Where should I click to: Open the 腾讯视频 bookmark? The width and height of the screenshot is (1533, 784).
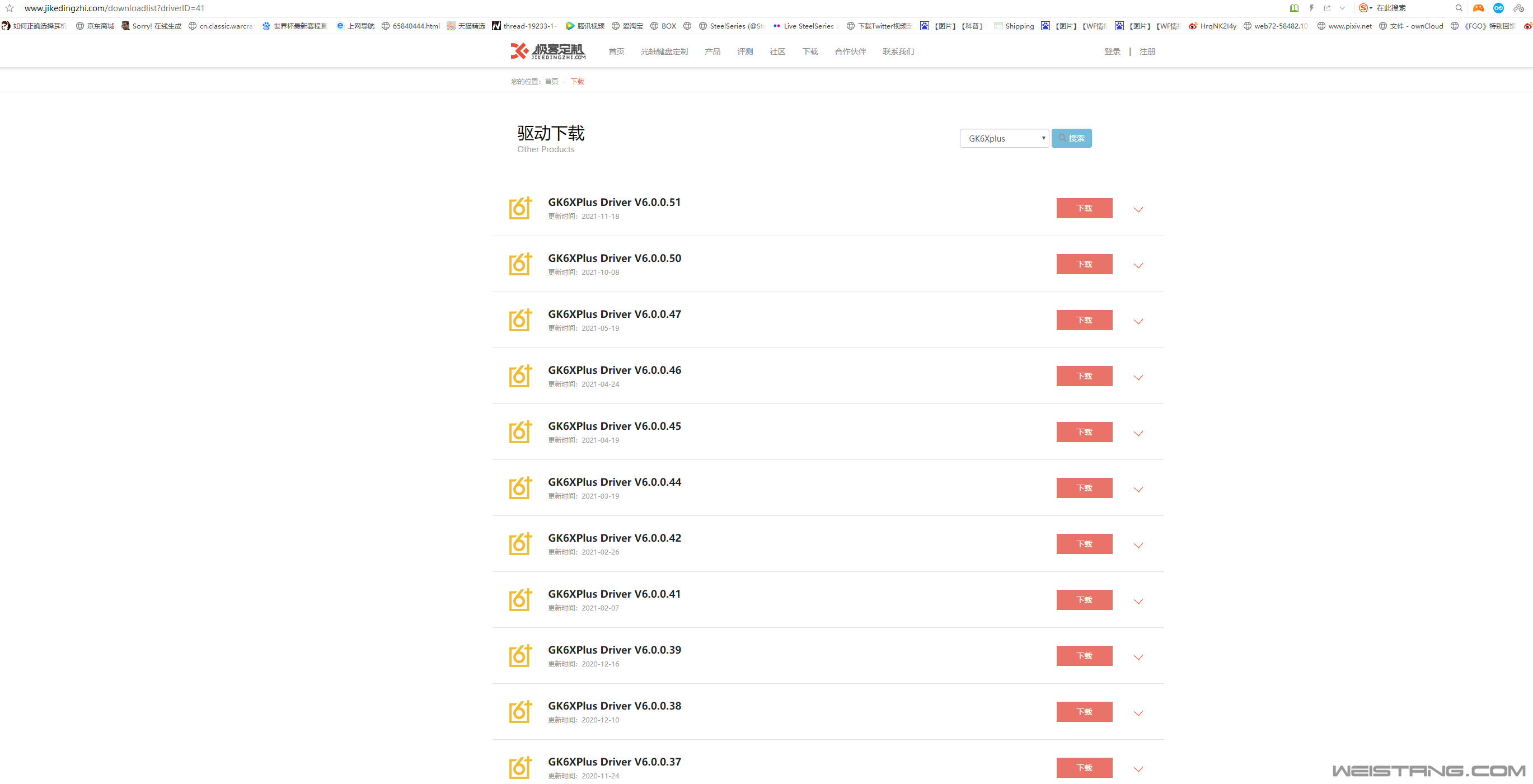click(x=585, y=26)
